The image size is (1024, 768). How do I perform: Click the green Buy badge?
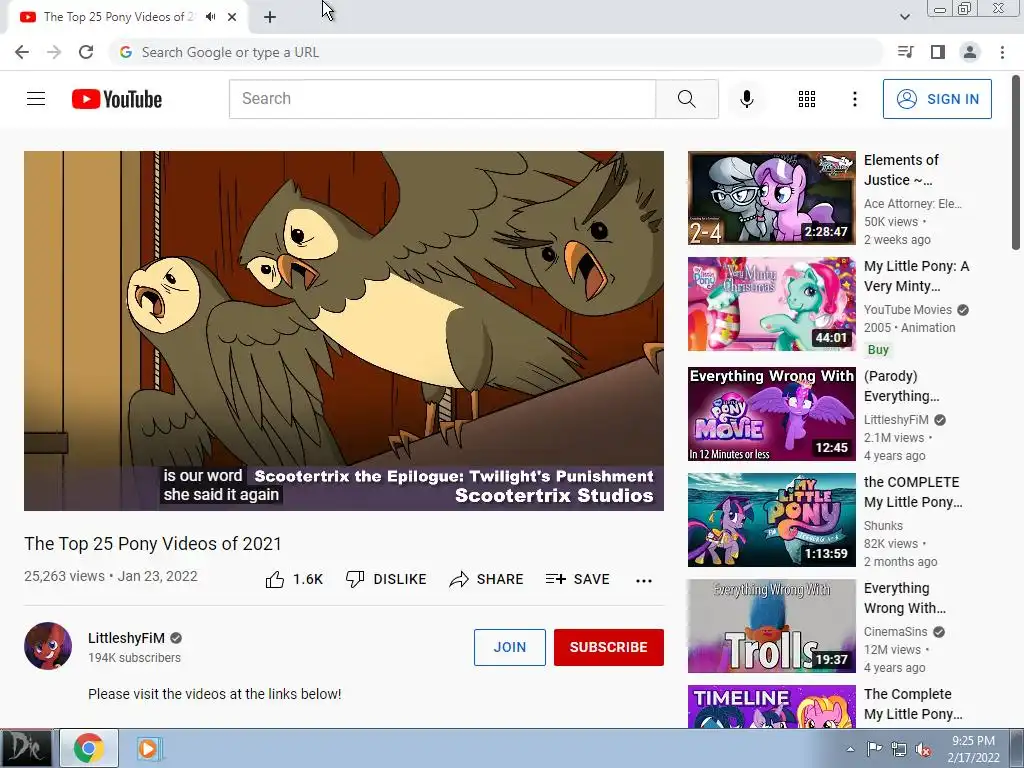tap(878, 349)
